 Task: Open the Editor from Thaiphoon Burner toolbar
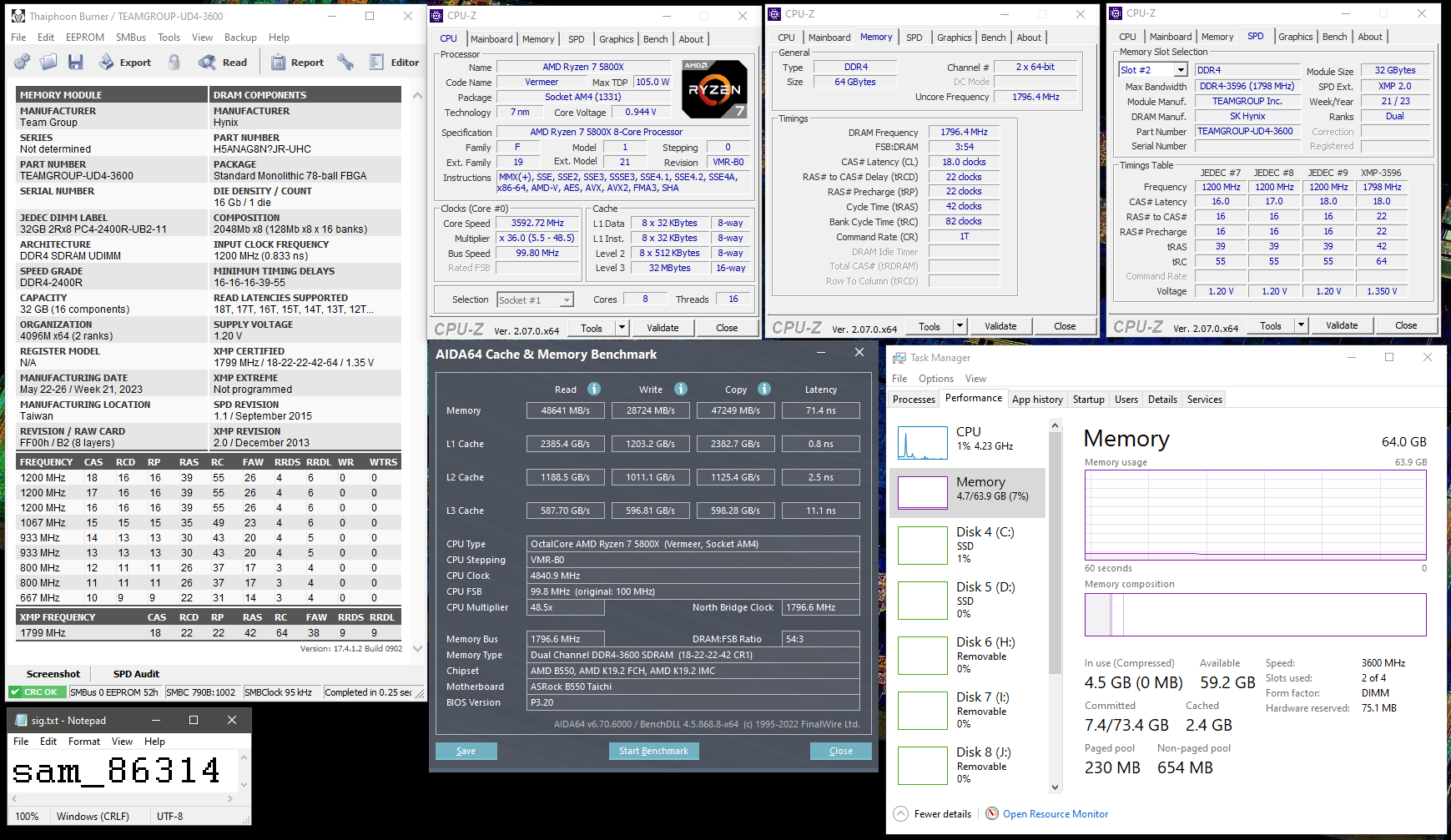pos(394,62)
